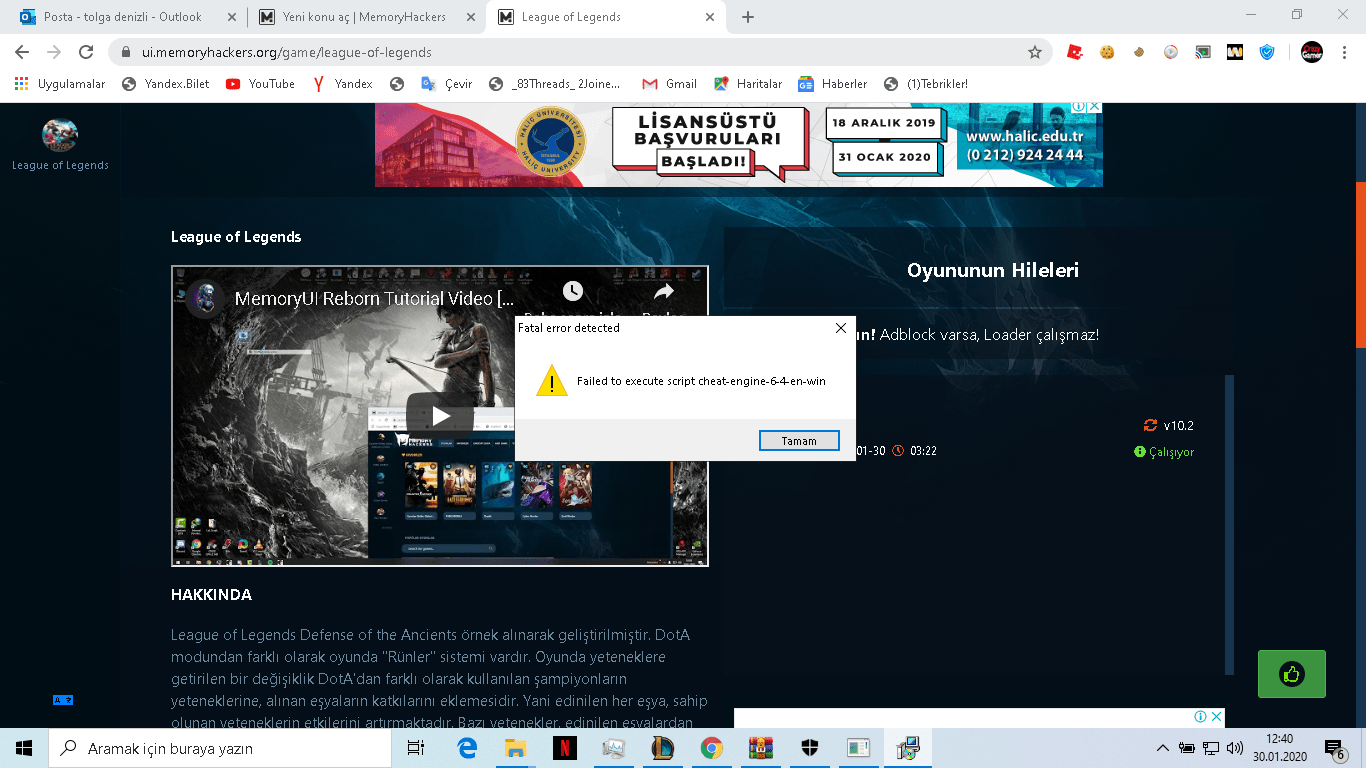Viewport: 1366px width, 768px height.
Task: Open Task View on the taskbar
Action: tap(416, 748)
